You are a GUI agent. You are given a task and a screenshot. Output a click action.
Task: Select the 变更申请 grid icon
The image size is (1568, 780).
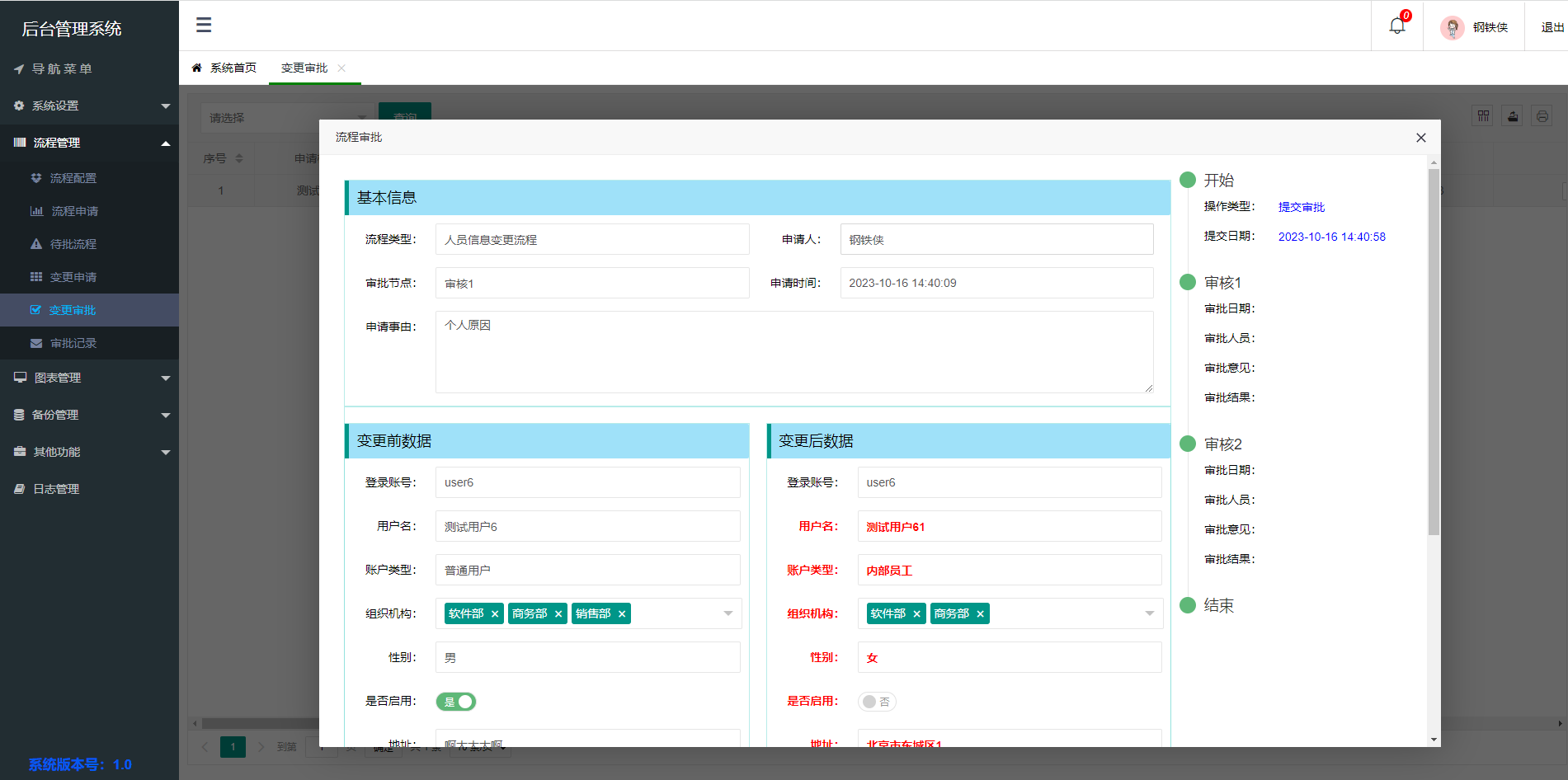point(35,277)
